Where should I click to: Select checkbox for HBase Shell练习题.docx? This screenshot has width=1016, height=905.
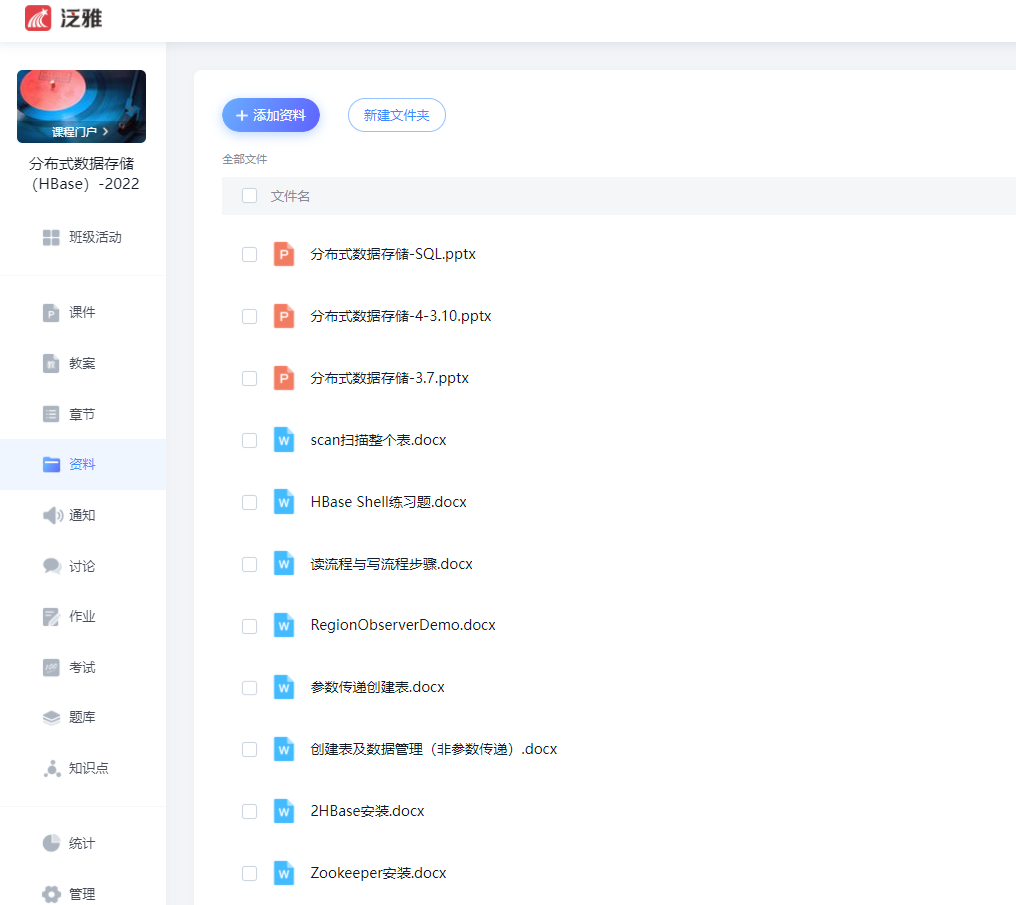[x=249, y=502]
